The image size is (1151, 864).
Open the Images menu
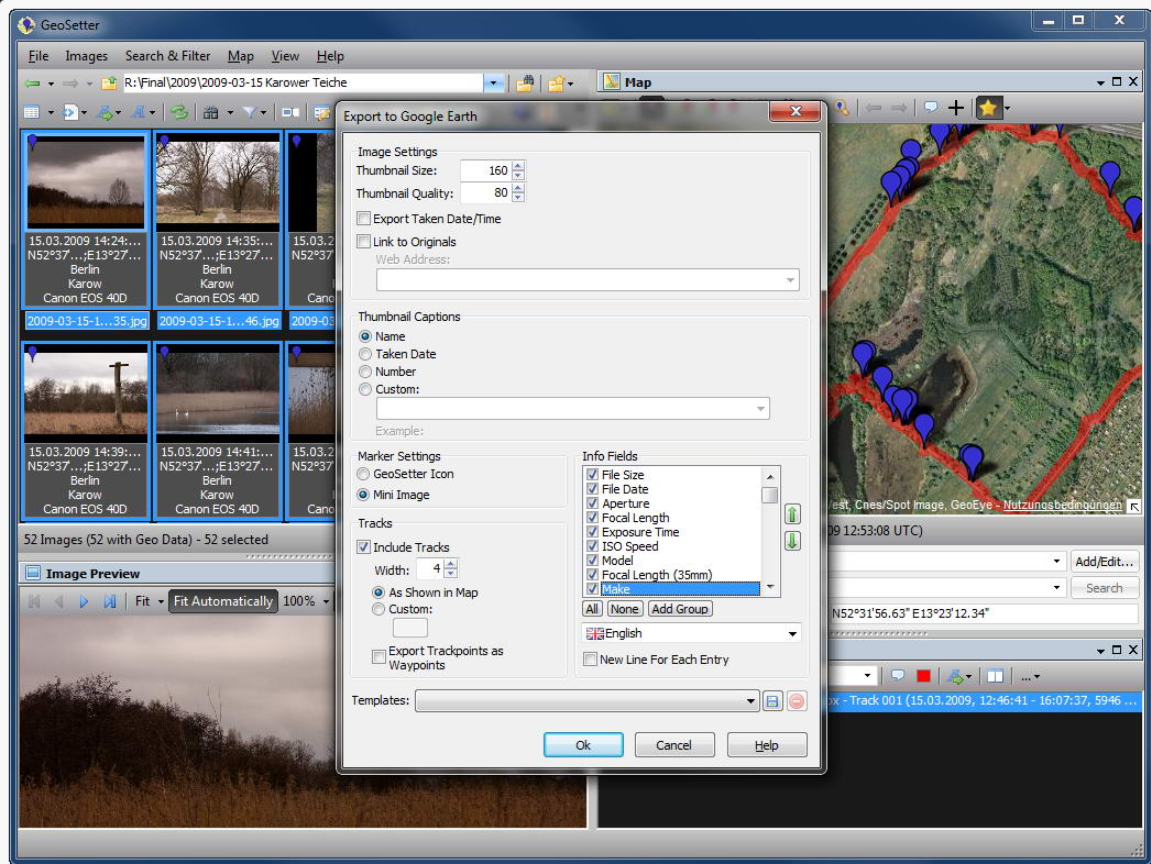tap(86, 56)
